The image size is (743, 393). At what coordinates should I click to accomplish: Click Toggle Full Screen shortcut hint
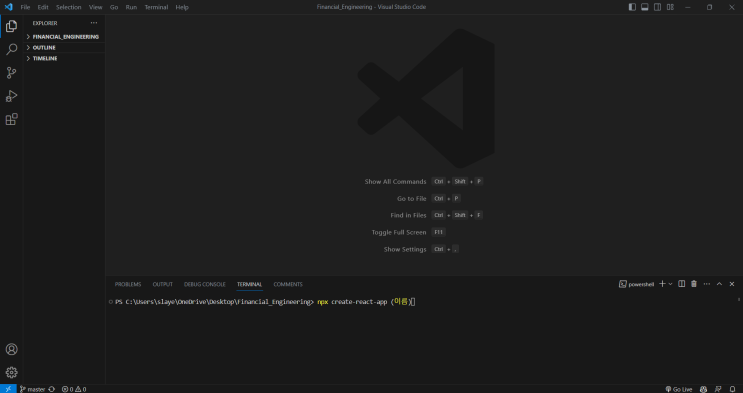click(x=408, y=232)
